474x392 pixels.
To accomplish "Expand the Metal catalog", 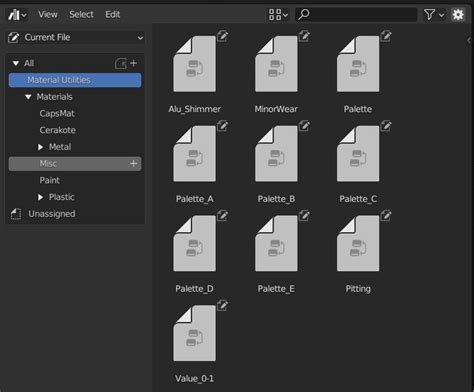I will [40, 147].
